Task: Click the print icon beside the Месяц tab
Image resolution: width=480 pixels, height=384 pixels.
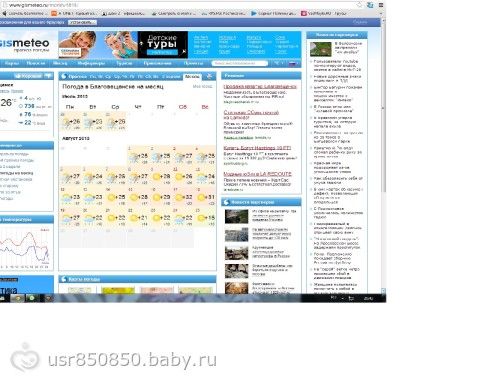Action: (x=209, y=76)
